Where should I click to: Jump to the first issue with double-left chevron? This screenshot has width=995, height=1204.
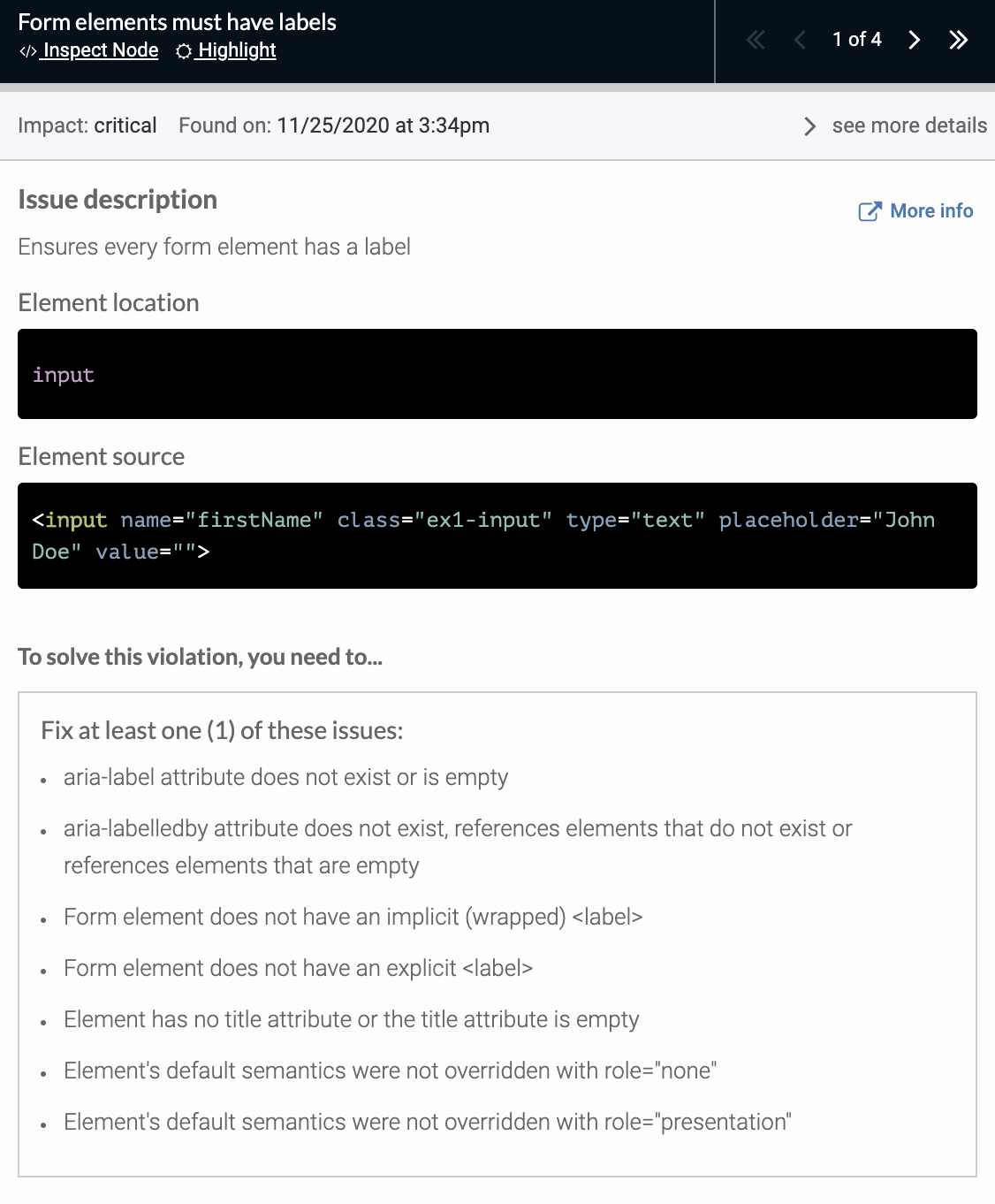click(754, 40)
